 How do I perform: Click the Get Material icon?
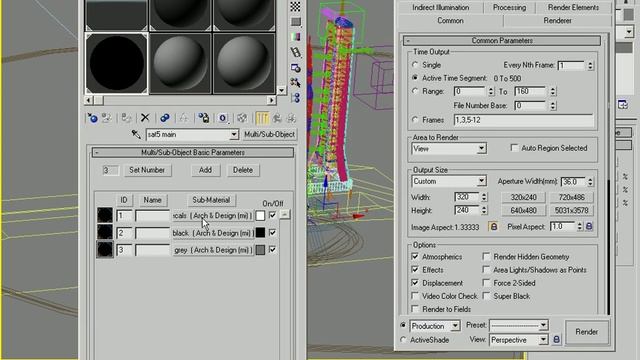coord(93,118)
